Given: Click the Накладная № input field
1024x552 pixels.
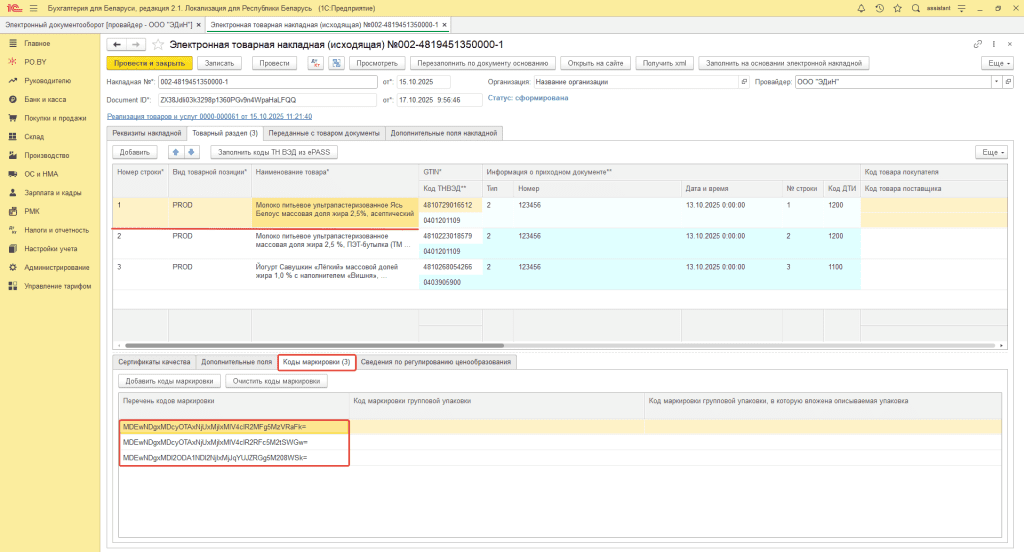Looking at the screenshot, I should coord(267,82).
